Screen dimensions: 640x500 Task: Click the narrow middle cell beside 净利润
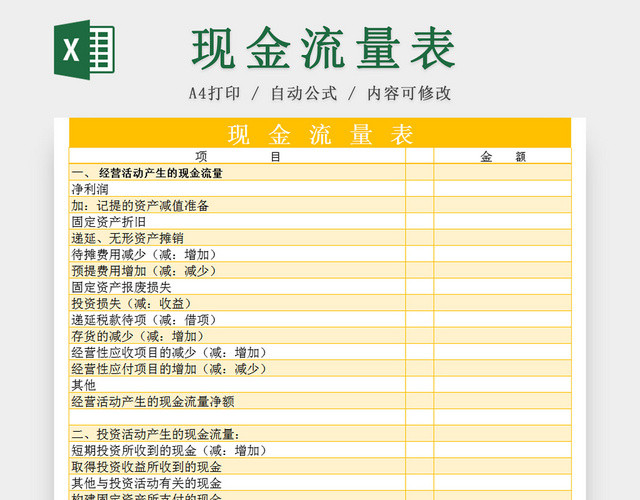(x=420, y=189)
